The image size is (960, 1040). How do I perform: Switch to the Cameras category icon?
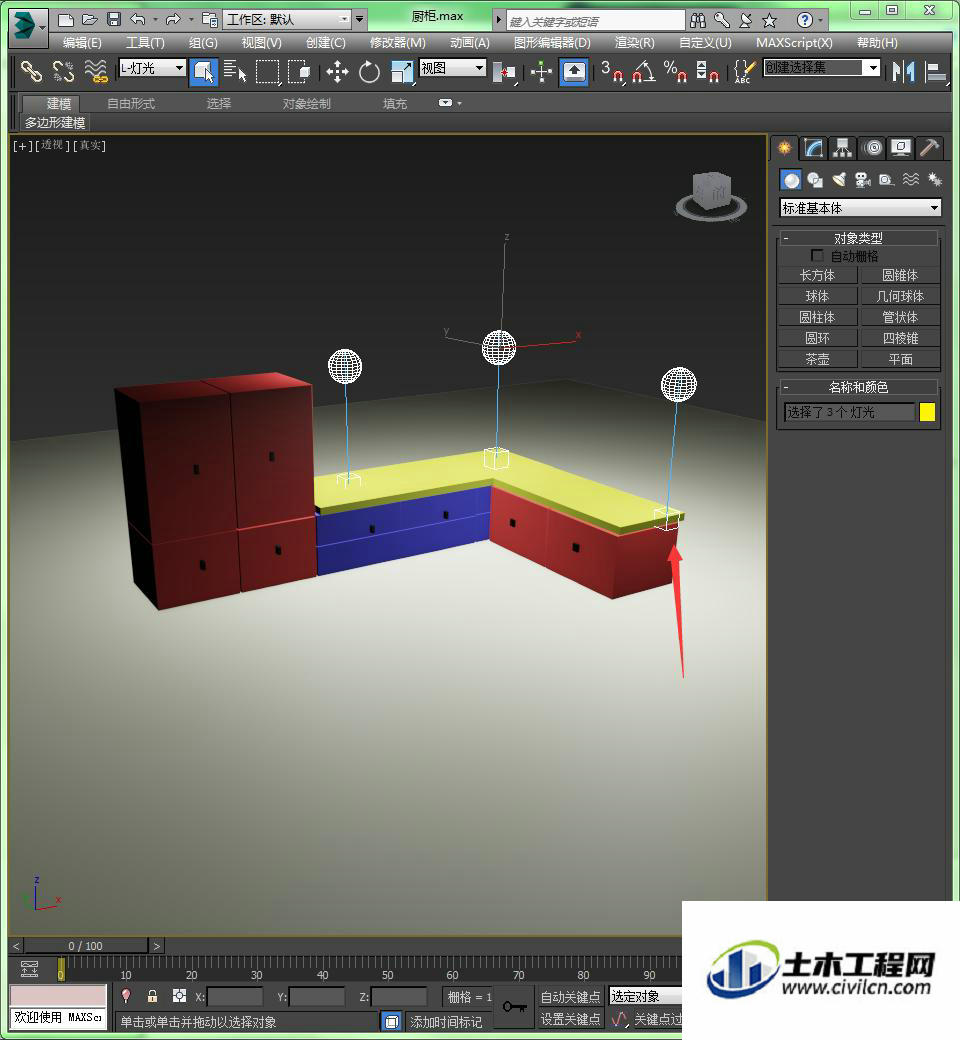862,180
